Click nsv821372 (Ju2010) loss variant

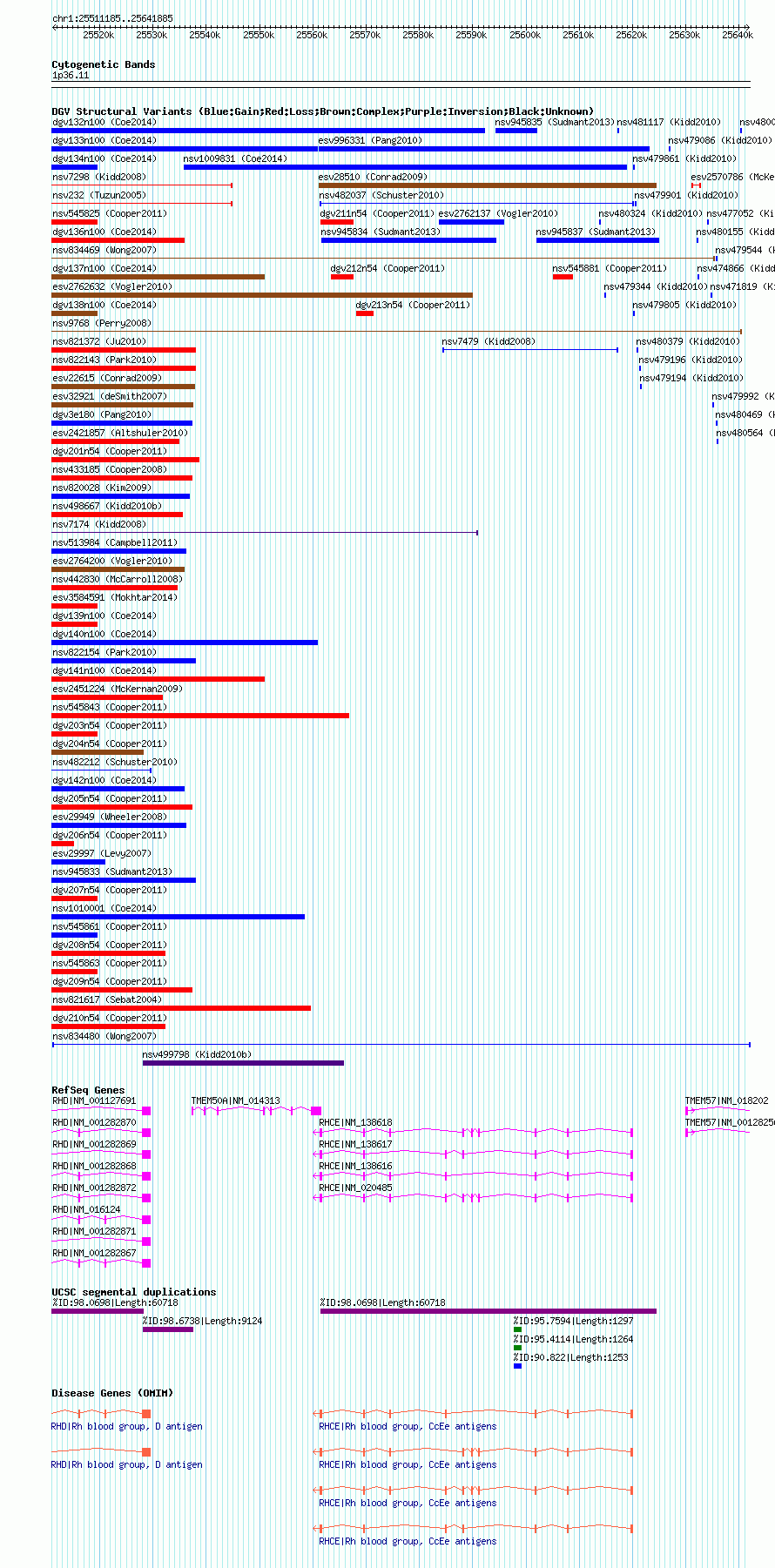pyautogui.click(x=124, y=349)
